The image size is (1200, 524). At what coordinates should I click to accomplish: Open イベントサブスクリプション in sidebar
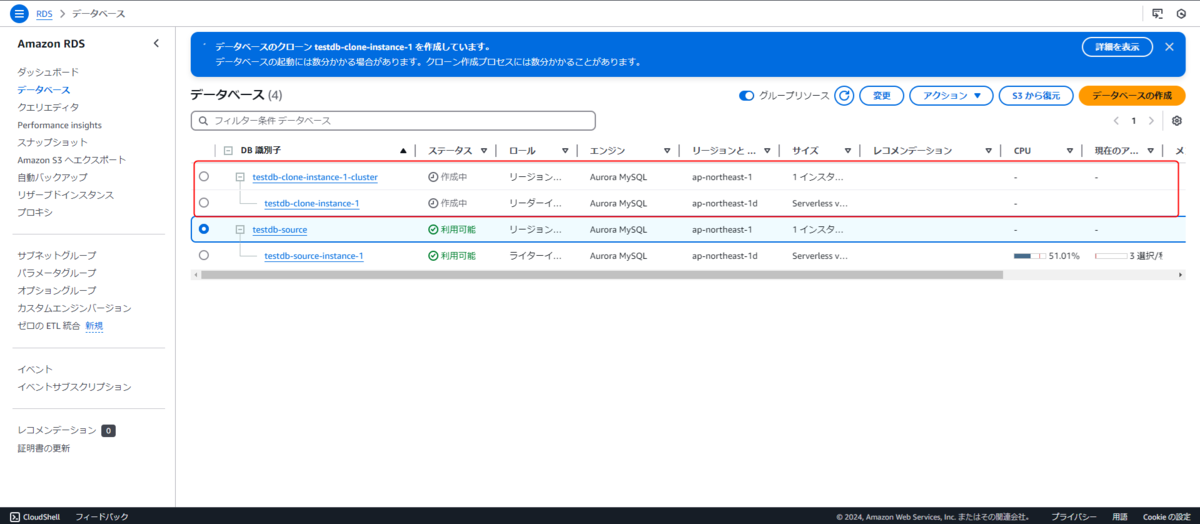(74, 386)
